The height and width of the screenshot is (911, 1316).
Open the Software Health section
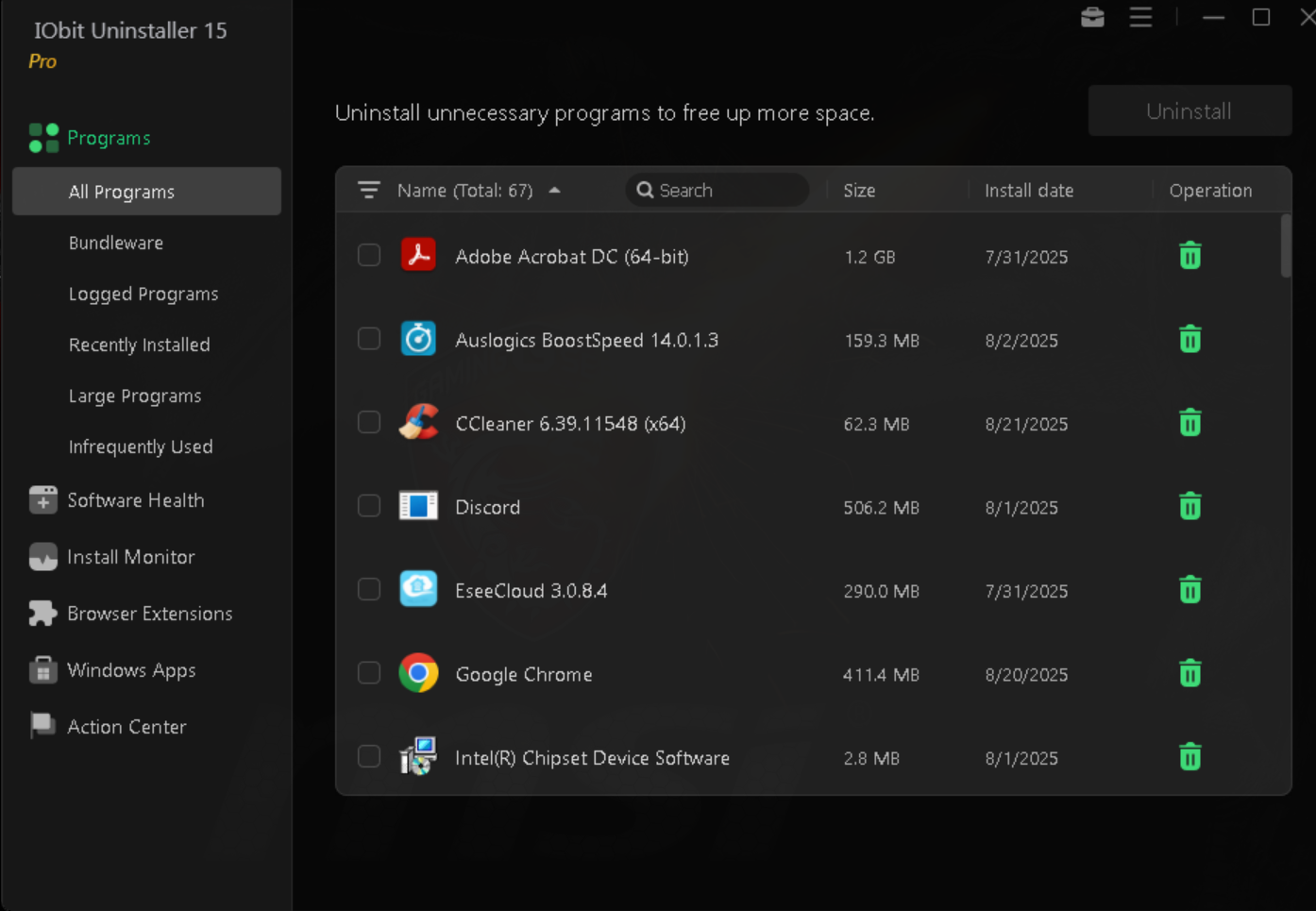coord(136,500)
